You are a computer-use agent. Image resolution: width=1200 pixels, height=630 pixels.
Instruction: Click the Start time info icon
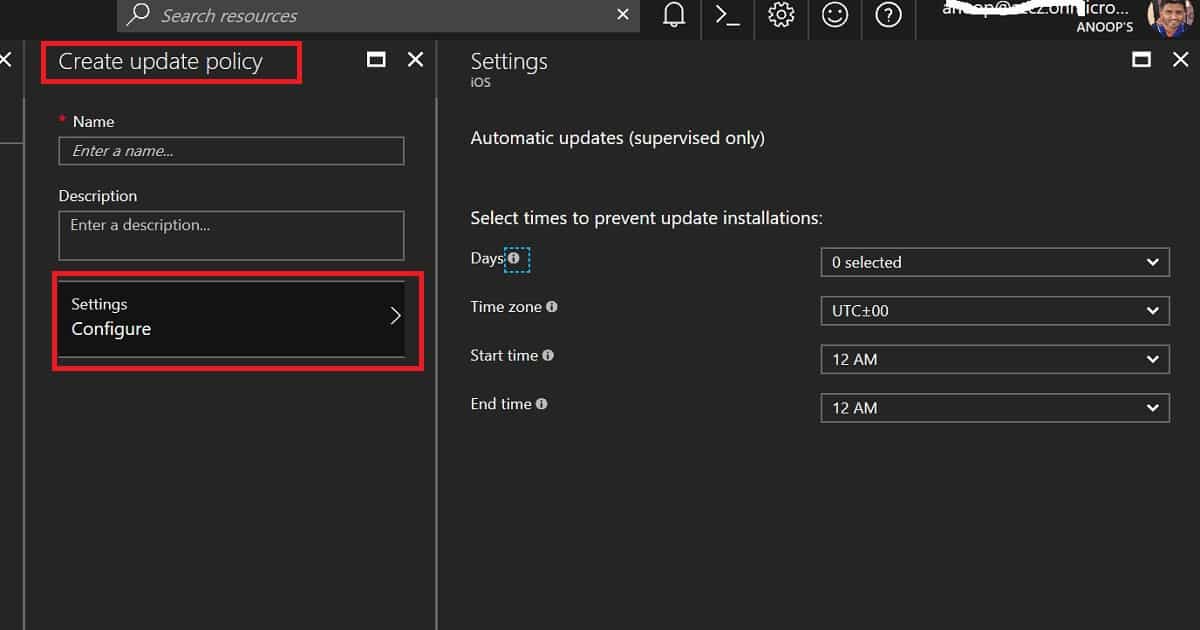click(x=548, y=355)
